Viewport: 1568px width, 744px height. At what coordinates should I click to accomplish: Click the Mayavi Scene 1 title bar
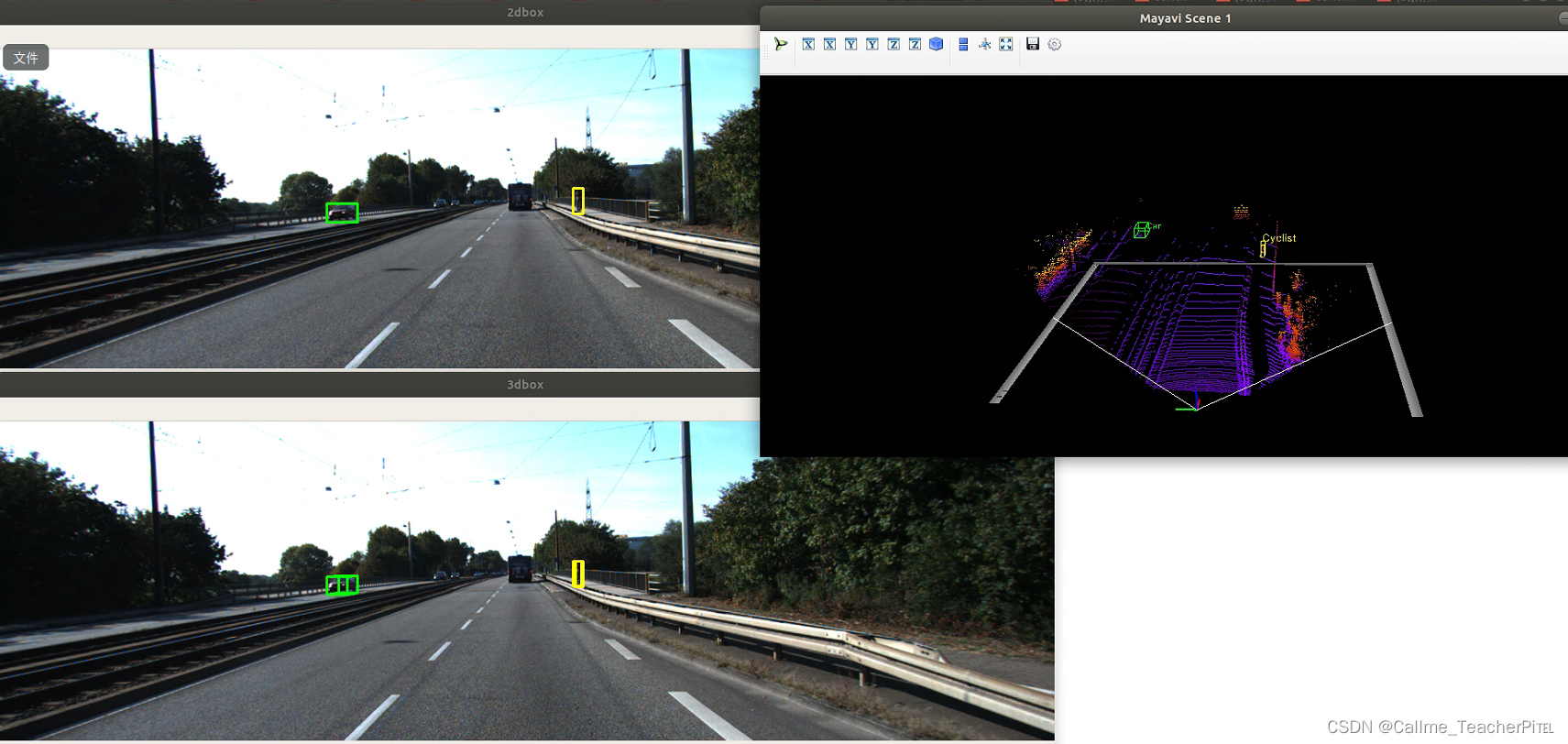pyautogui.click(x=1184, y=18)
